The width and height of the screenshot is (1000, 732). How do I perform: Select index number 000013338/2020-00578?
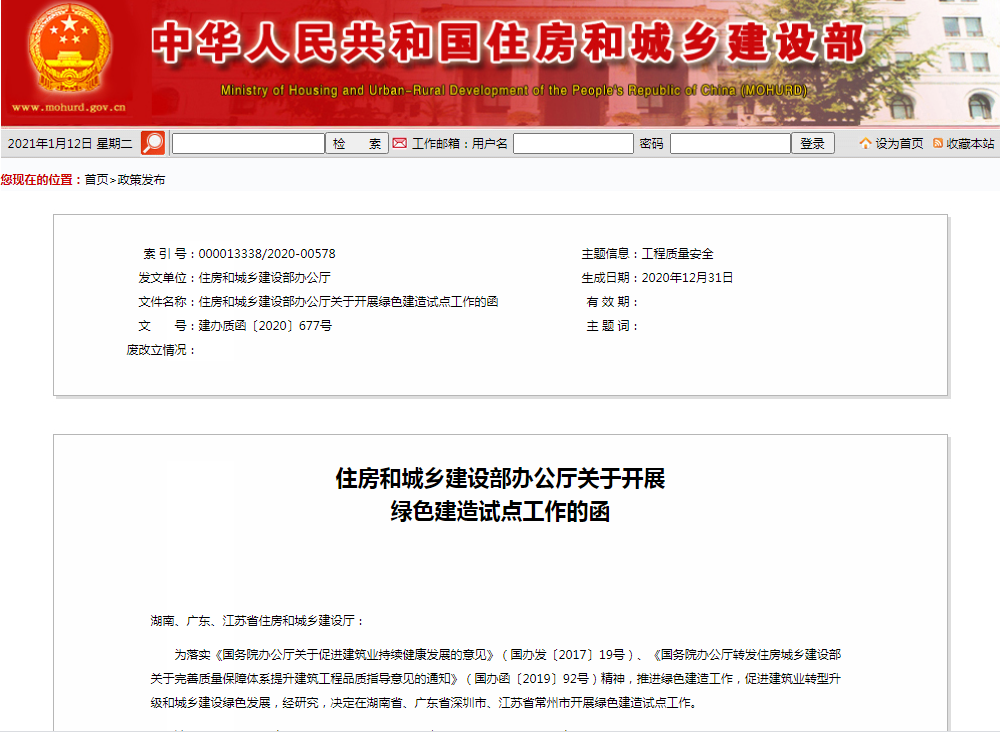tap(267, 254)
